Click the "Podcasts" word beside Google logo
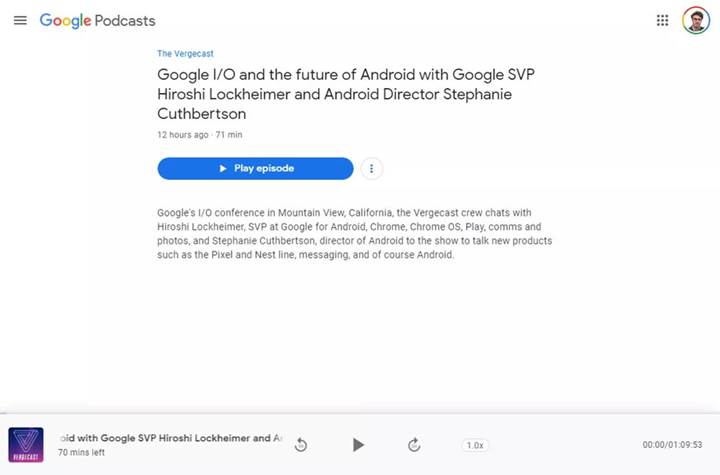720x475 pixels. click(x=125, y=21)
